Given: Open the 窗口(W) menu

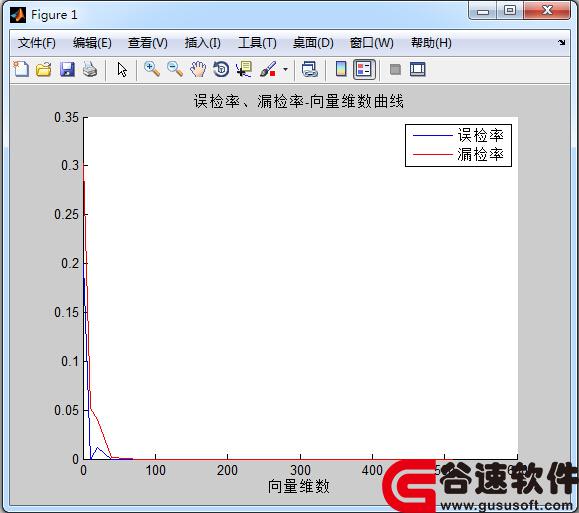Looking at the screenshot, I should pos(371,43).
